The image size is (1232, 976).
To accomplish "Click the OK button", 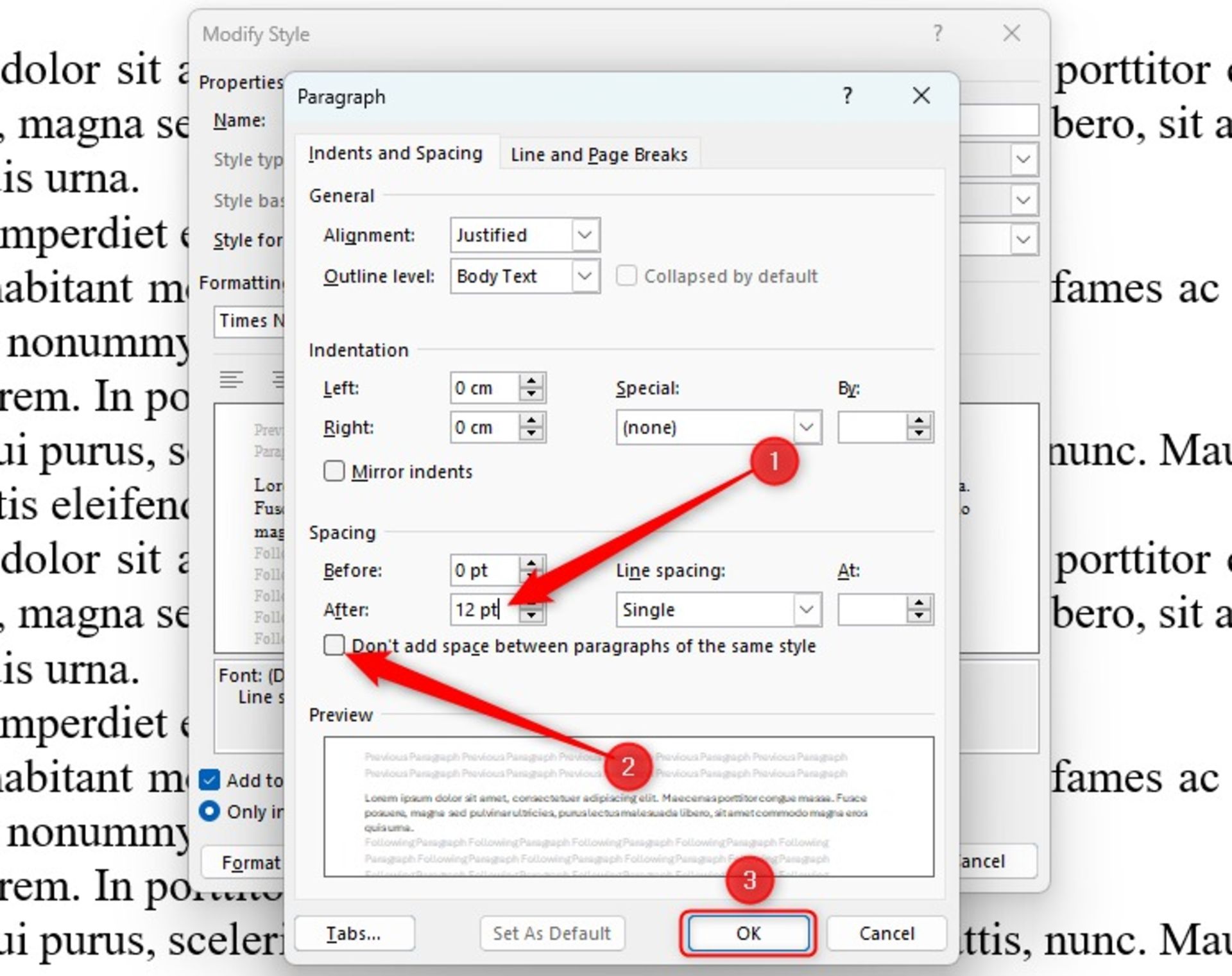I will 748,933.
